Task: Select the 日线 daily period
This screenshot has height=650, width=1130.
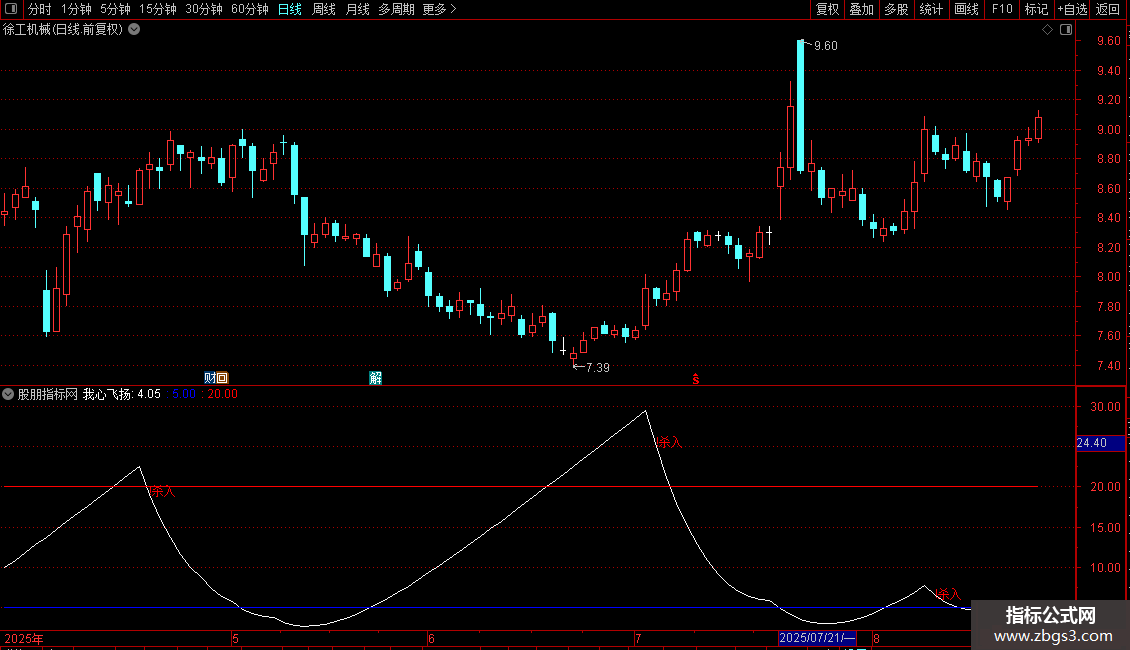Action: tap(290, 9)
